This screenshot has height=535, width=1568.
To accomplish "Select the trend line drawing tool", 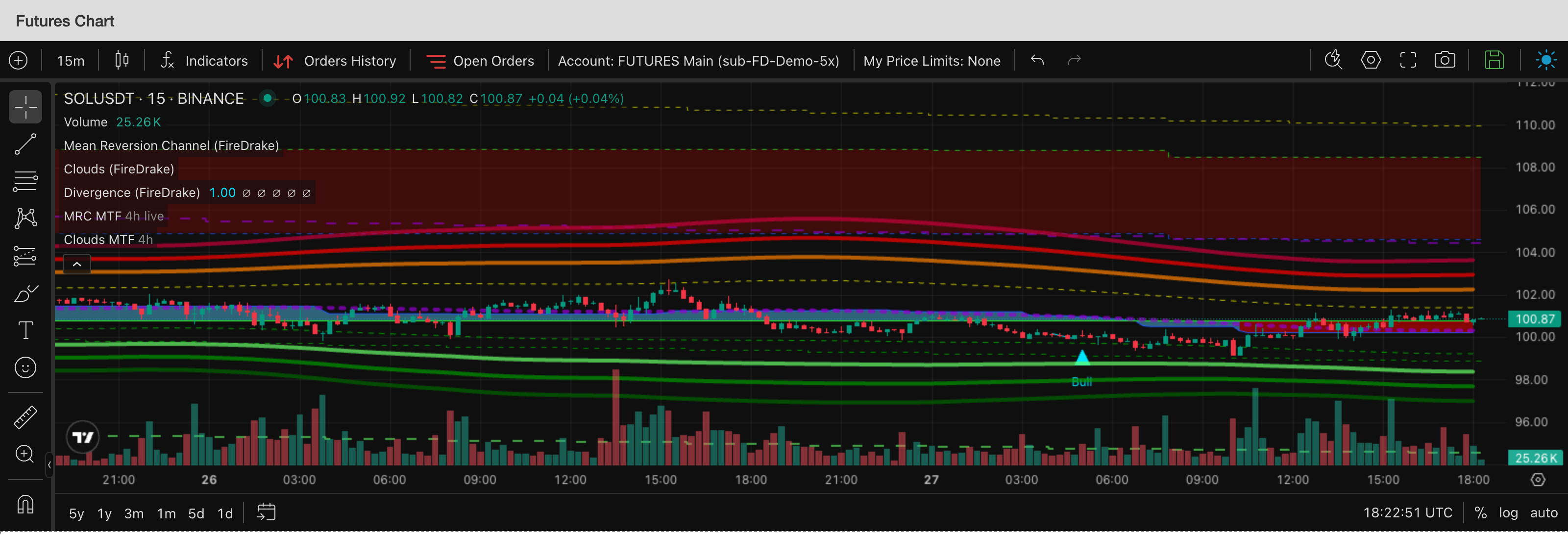I will [x=25, y=144].
